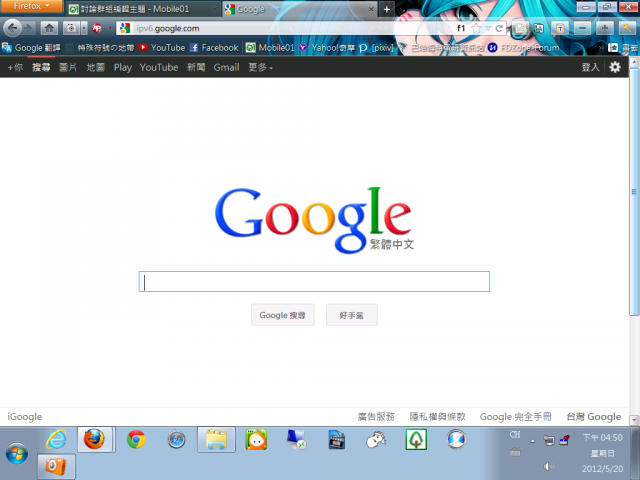
Task: Open 地圖 in the Google bar
Action: click(96, 67)
